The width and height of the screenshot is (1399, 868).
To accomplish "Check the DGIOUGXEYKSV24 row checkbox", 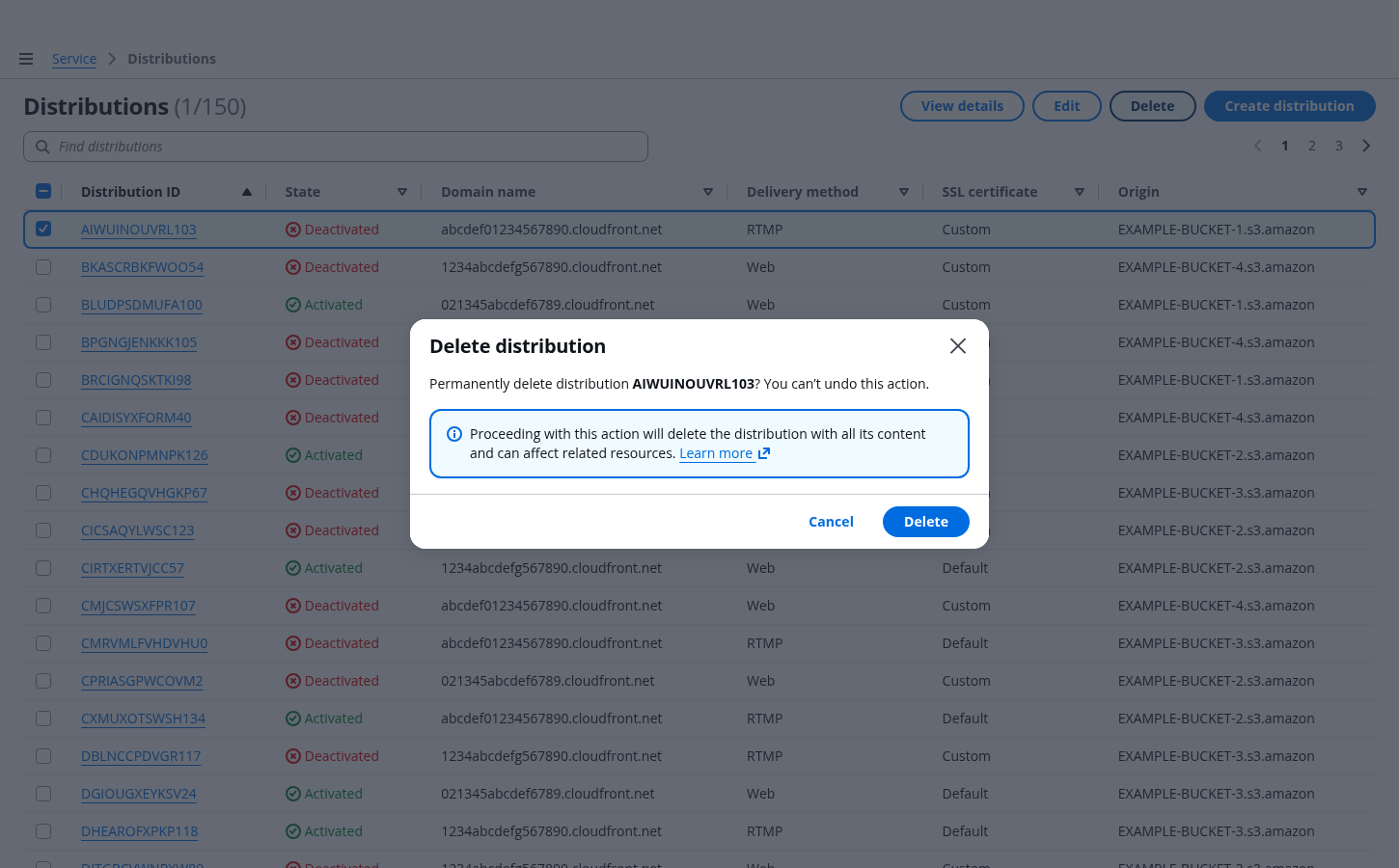I will click(x=43, y=793).
